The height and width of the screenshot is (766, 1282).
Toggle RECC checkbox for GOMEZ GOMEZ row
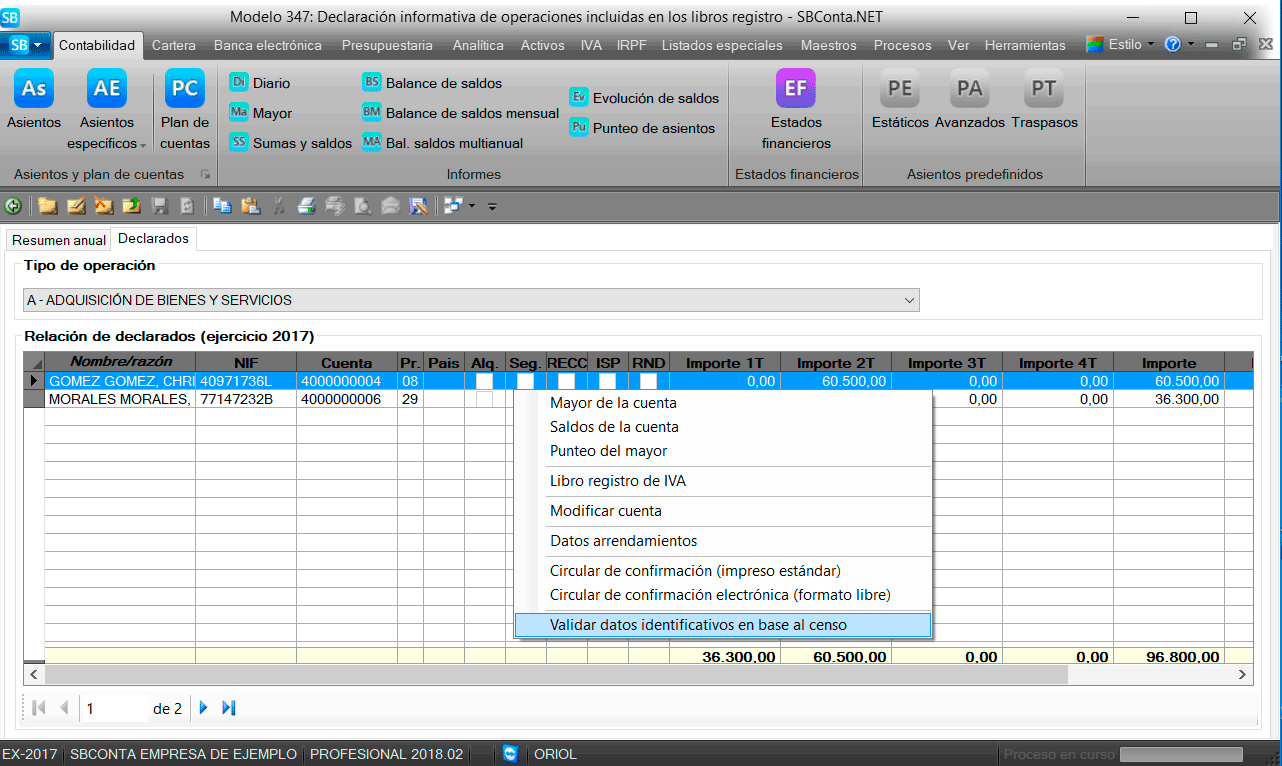[x=567, y=381]
